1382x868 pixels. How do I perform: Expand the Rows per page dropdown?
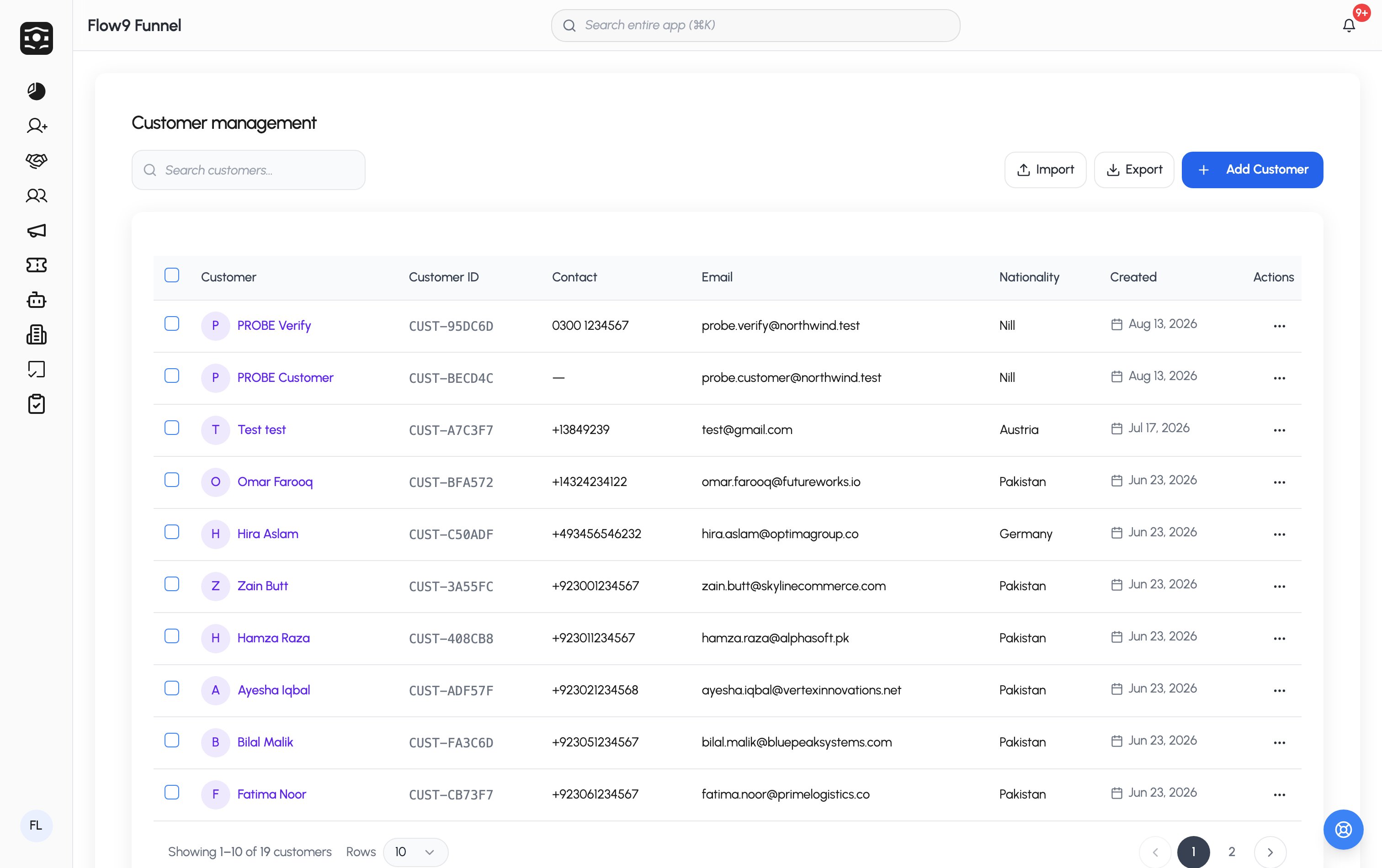click(x=415, y=852)
